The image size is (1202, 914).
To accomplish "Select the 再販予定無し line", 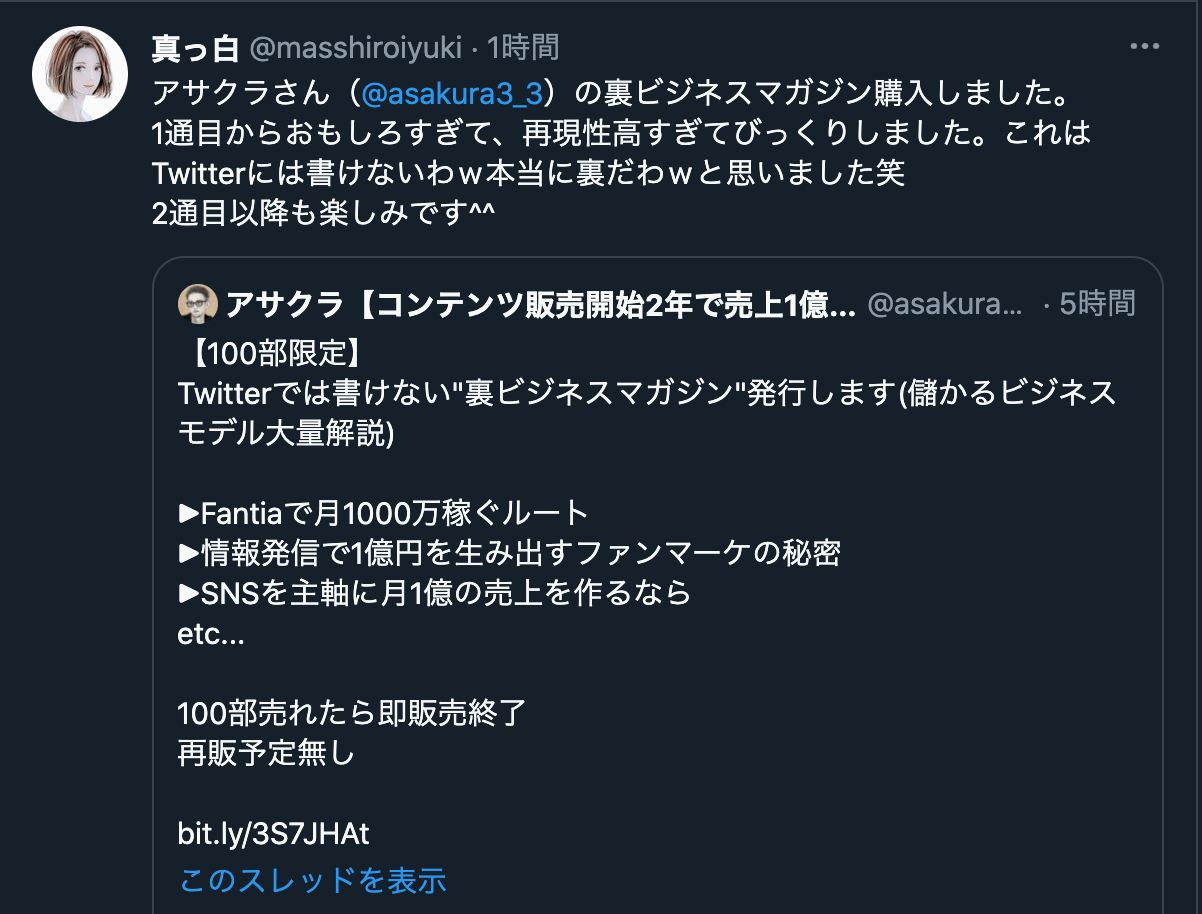I will coord(266,753).
